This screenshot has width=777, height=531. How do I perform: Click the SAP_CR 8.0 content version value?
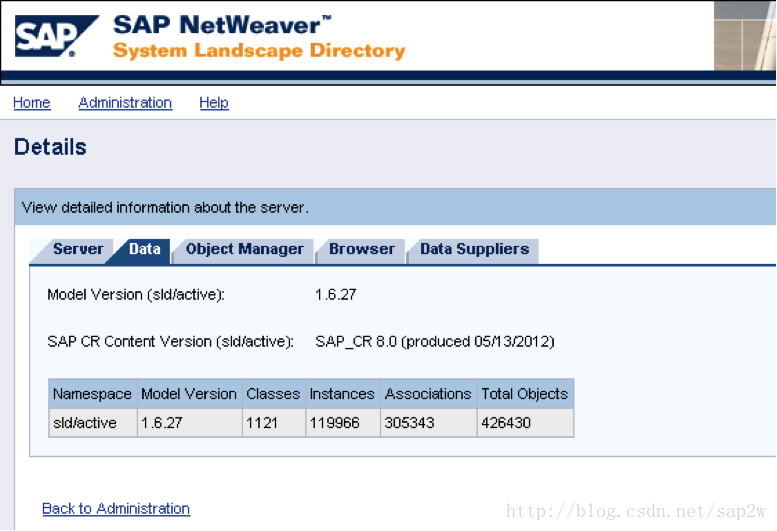tap(435, 342)
